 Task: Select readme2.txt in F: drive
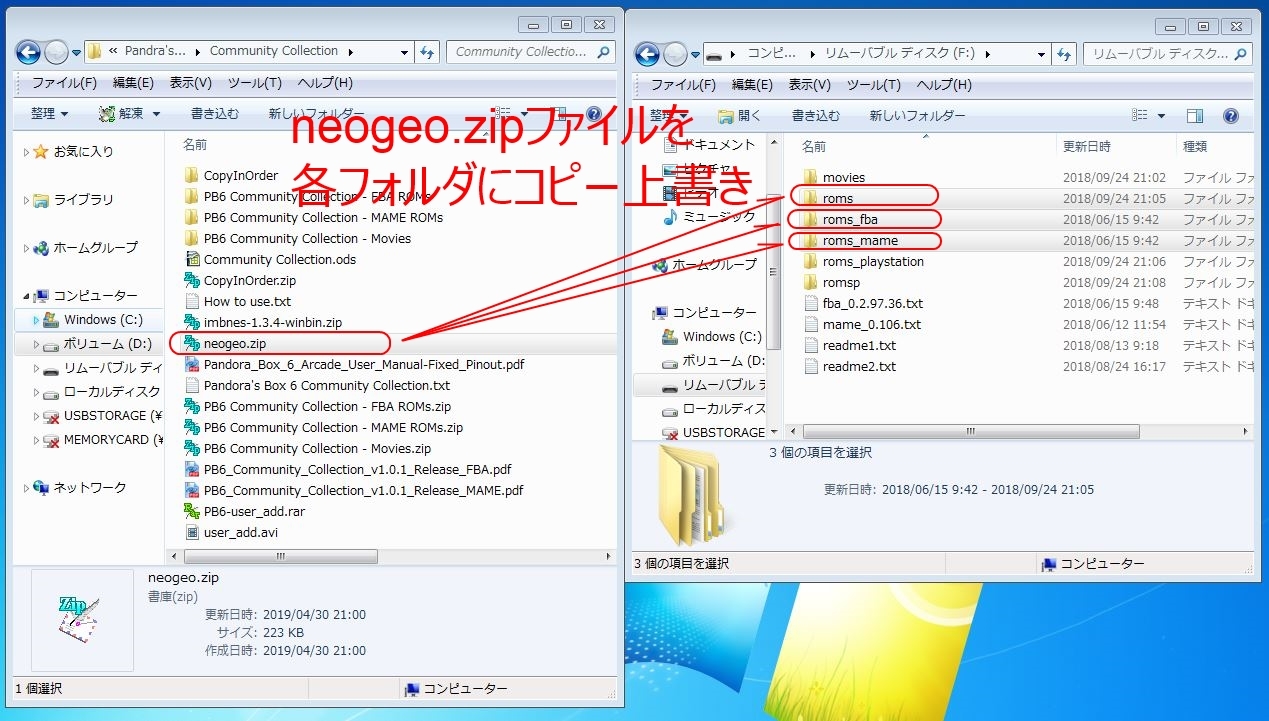coord(859,366)
